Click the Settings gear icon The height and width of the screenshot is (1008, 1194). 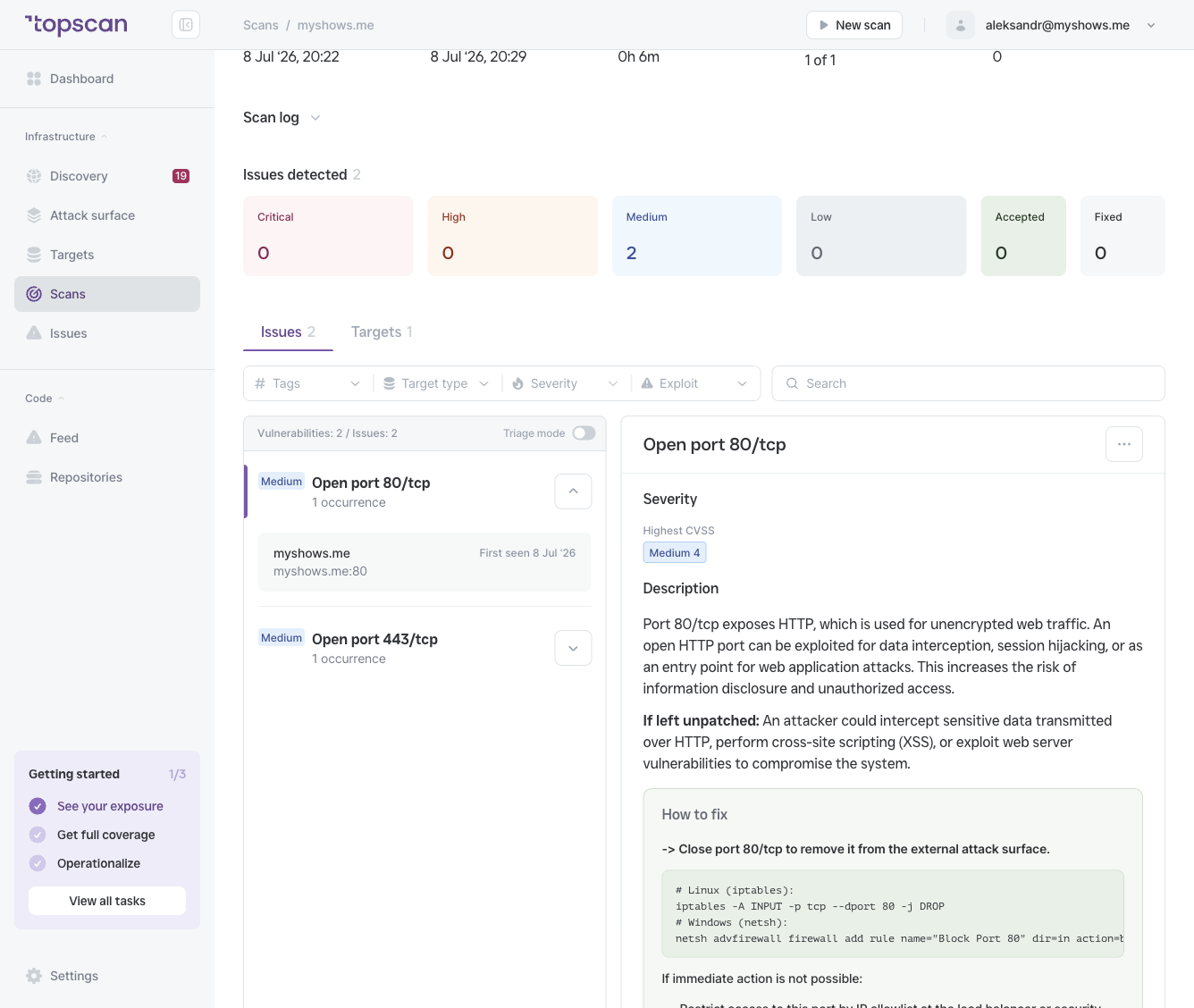tap(34, 976)
